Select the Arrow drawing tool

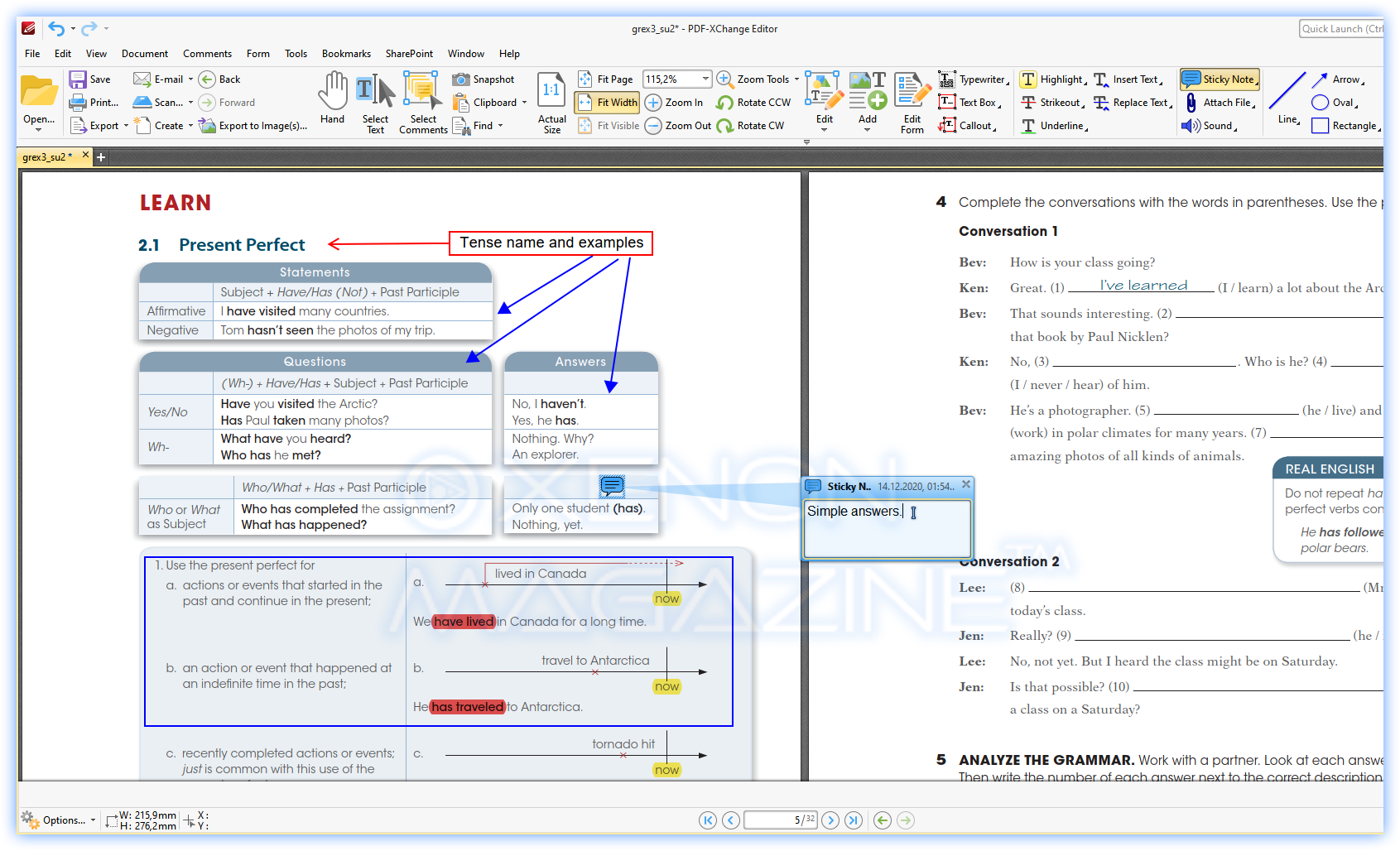[x=1337, y=79]
